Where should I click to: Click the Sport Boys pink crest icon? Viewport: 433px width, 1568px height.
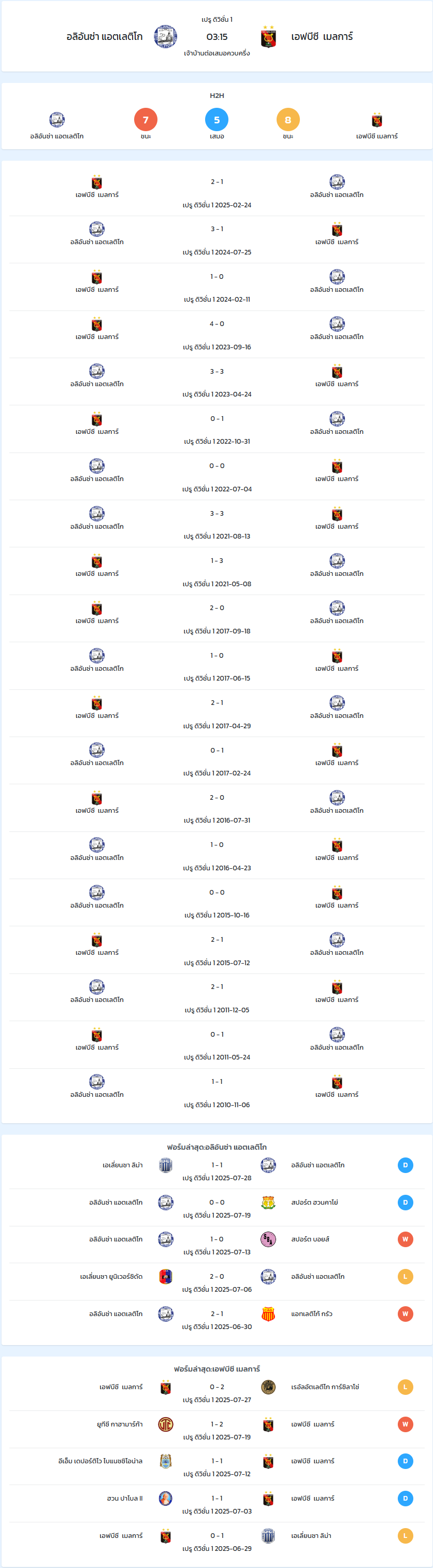point(268,1239)
